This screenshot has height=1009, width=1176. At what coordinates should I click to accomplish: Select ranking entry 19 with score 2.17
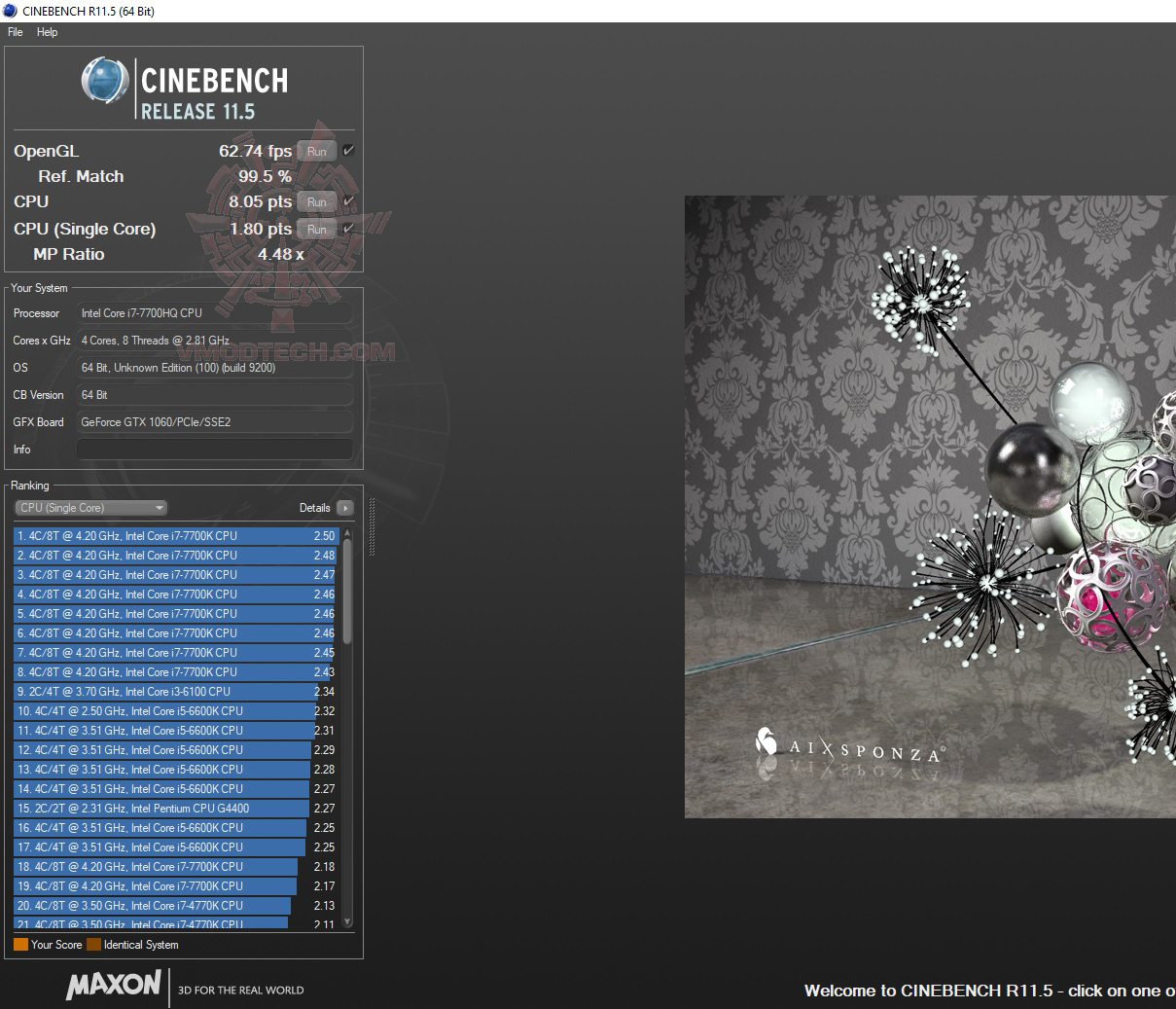tap(176, 886)
